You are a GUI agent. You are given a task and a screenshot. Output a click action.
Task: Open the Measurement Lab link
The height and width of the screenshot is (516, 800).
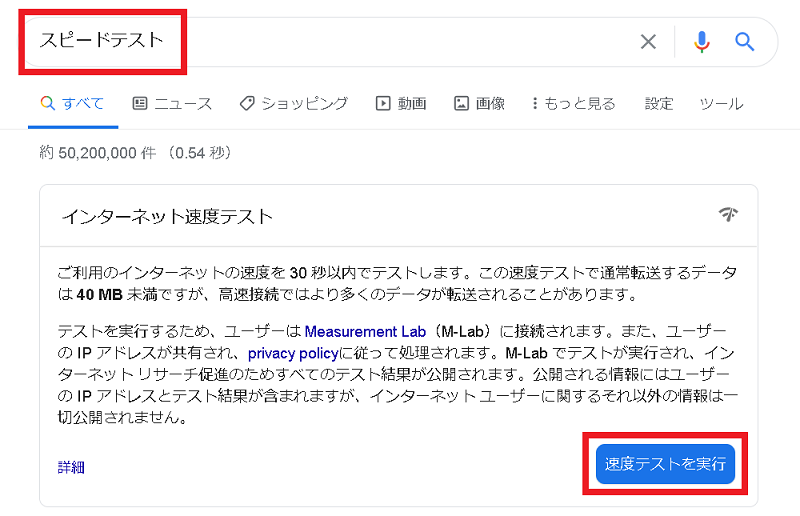(x=365, y=331)
